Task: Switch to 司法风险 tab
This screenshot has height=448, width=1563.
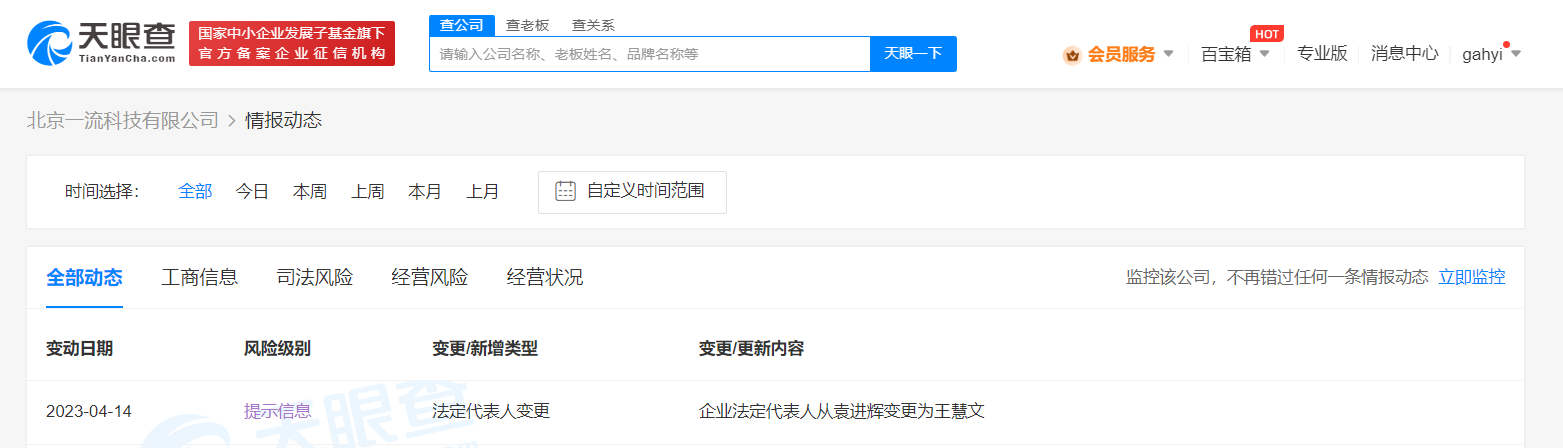Action: 315,278
